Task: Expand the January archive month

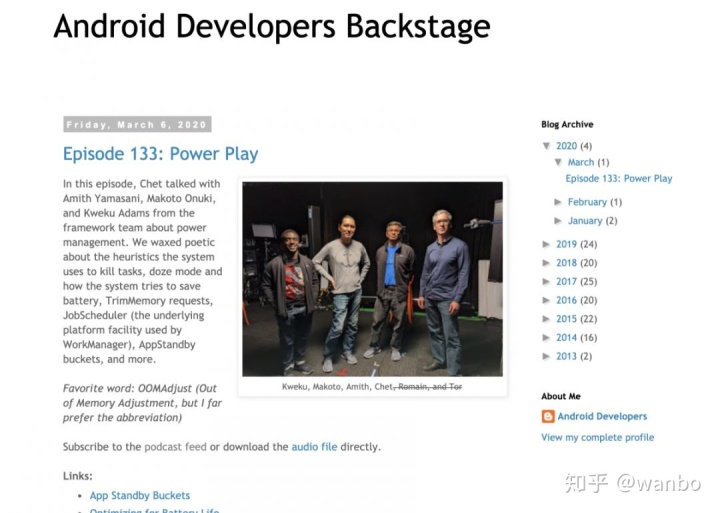Action: (558, 221)
